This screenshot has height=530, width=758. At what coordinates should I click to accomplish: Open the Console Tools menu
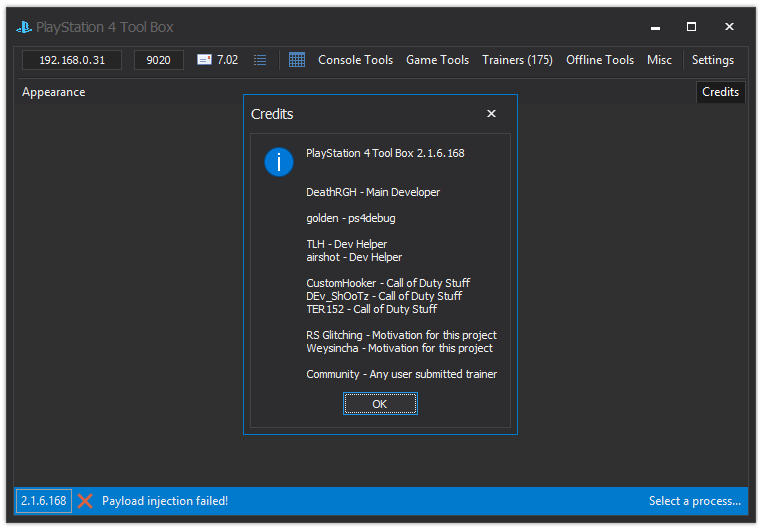(355, 60)
